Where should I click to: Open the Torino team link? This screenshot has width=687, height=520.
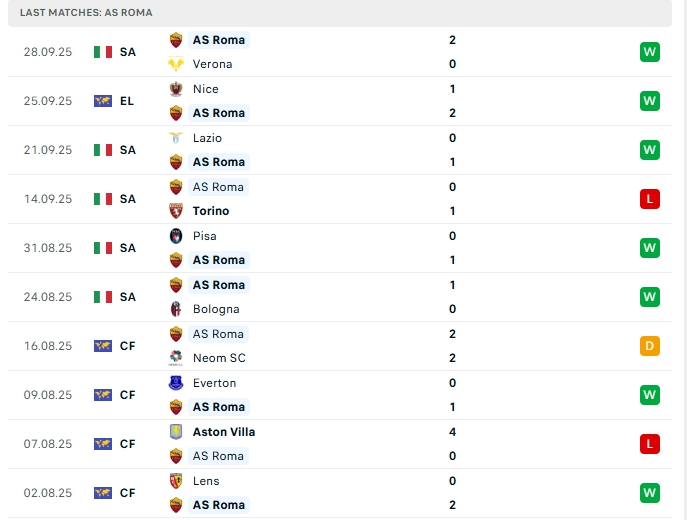pyautogui.click(x=211, y=211)
